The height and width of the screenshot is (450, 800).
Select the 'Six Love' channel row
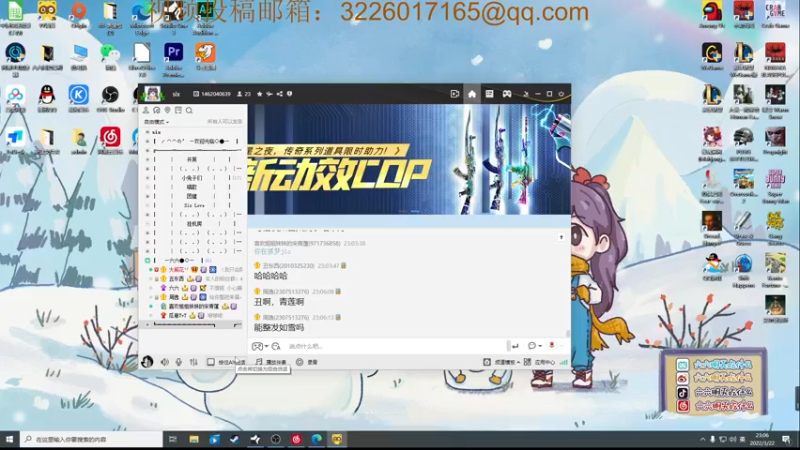click(194, 205)
